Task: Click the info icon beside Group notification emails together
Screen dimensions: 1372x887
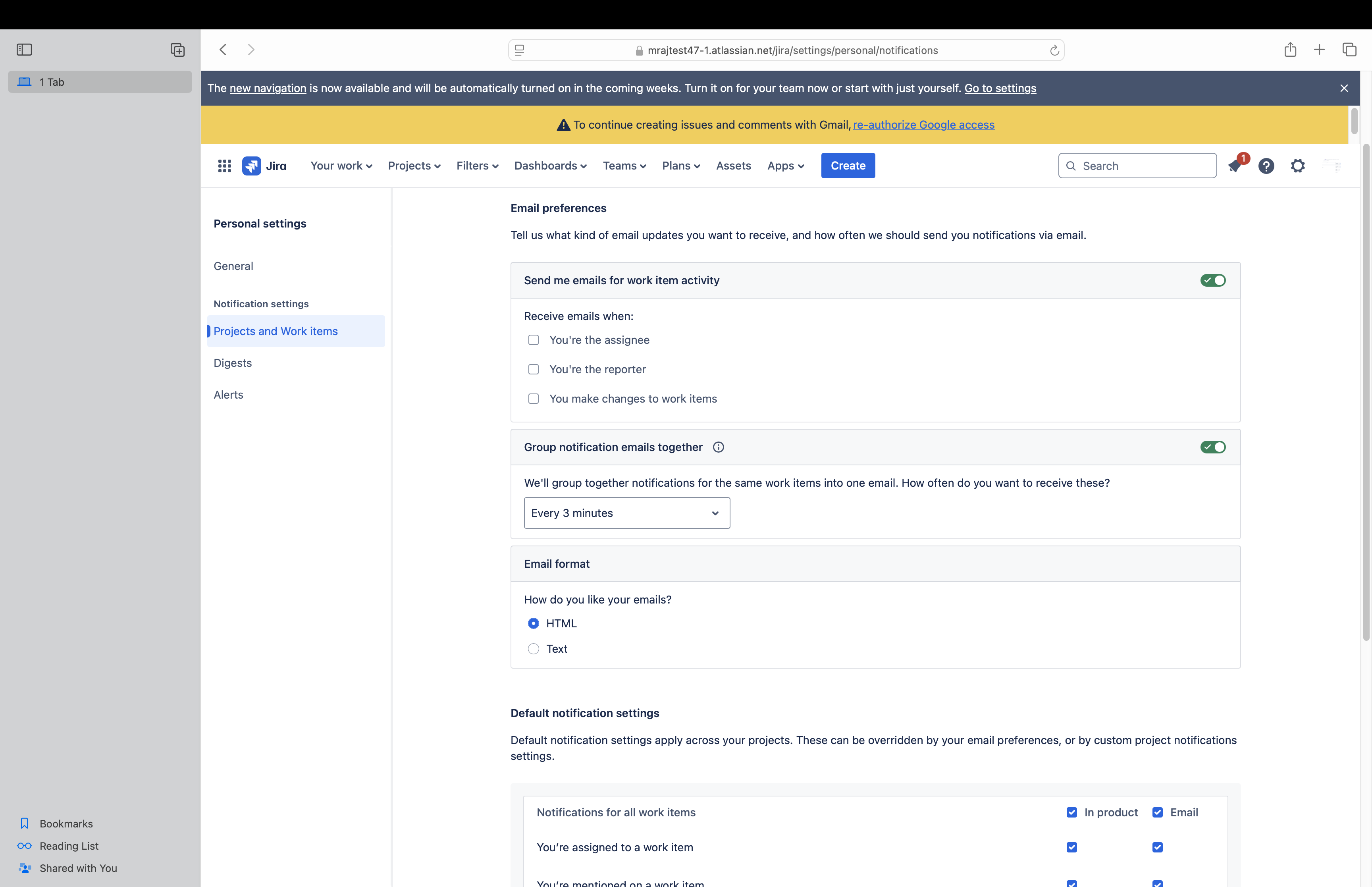Action: click(718, 447)
